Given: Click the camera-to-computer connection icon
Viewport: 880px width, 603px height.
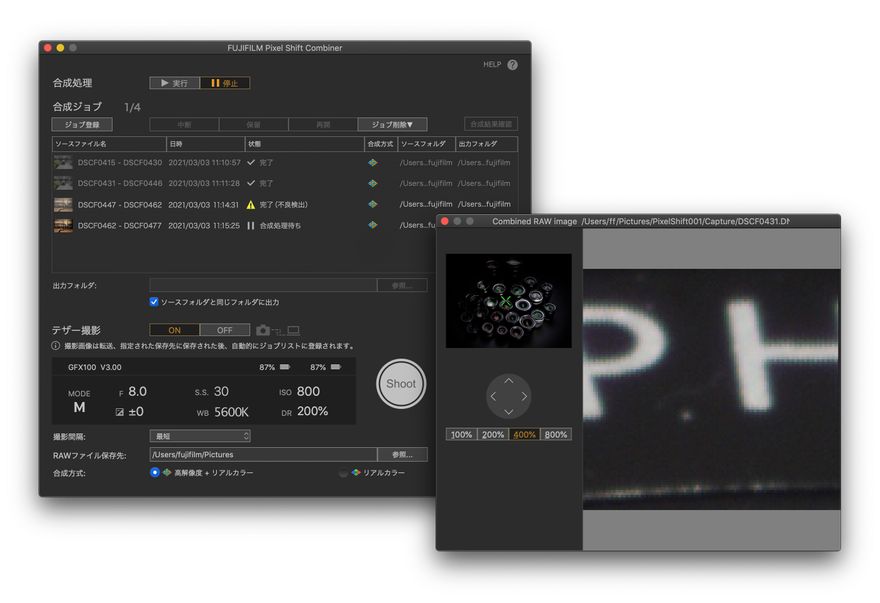Looking at the screenshot, I should 278,330.
